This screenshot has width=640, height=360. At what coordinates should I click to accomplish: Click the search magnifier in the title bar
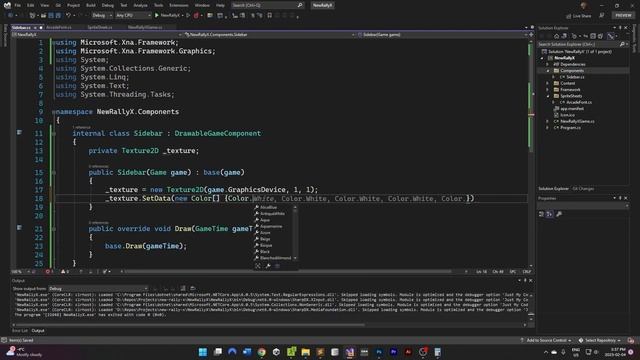pos(300,5)
